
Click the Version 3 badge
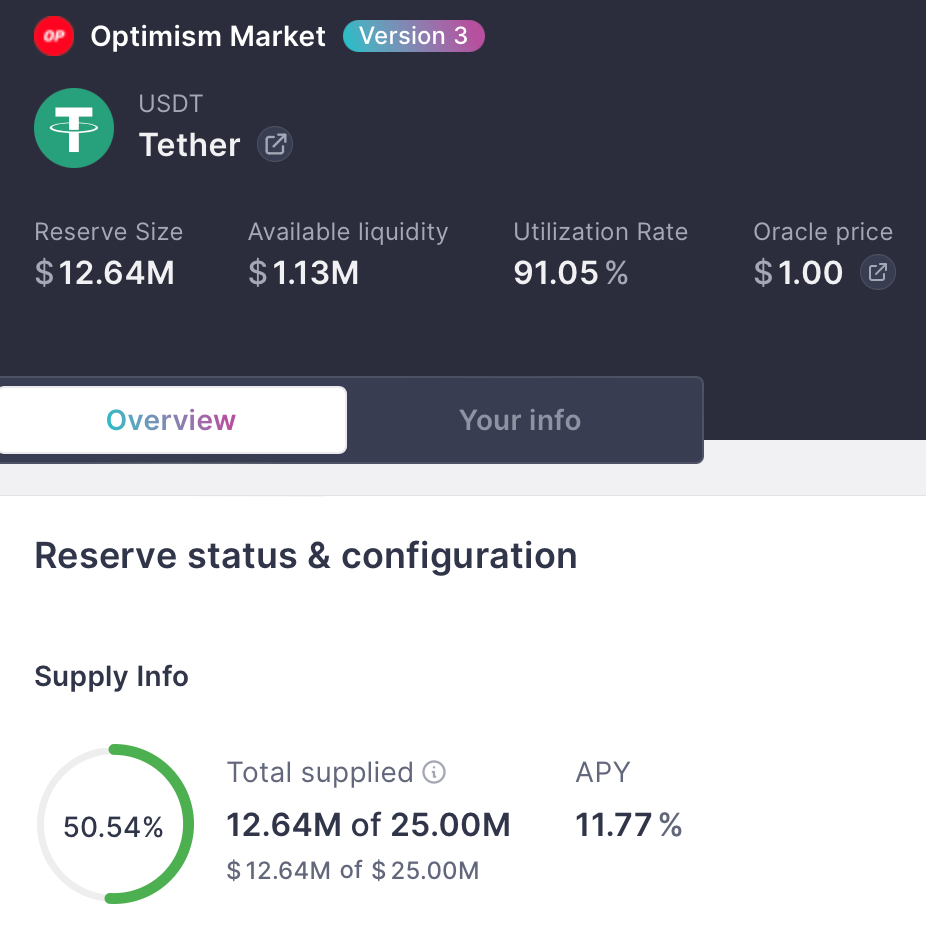[x=413, y=35]
